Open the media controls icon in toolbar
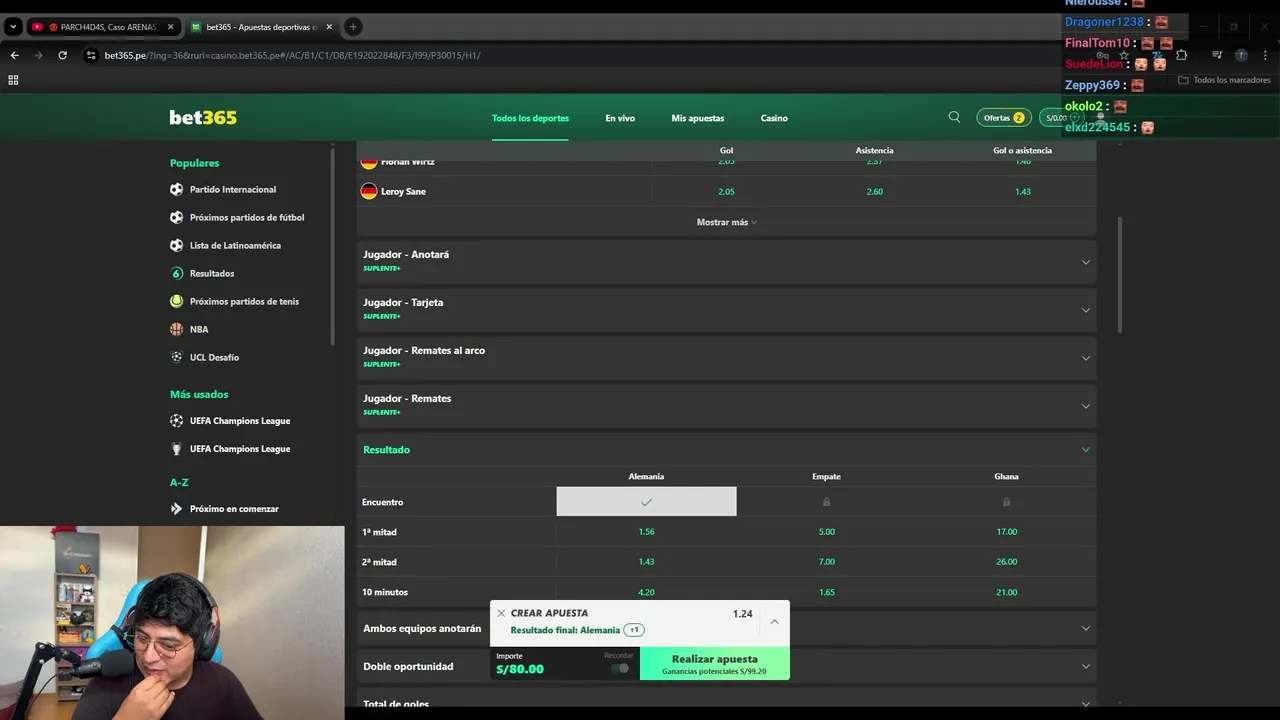1280x720 pixels. 1217,55
